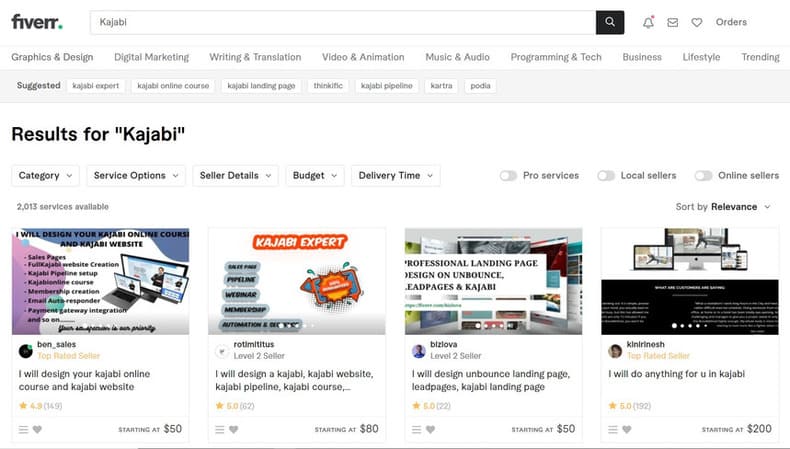790x449 pixels.
Task: Open Digital Marketing category
Action: coord(152,57)
